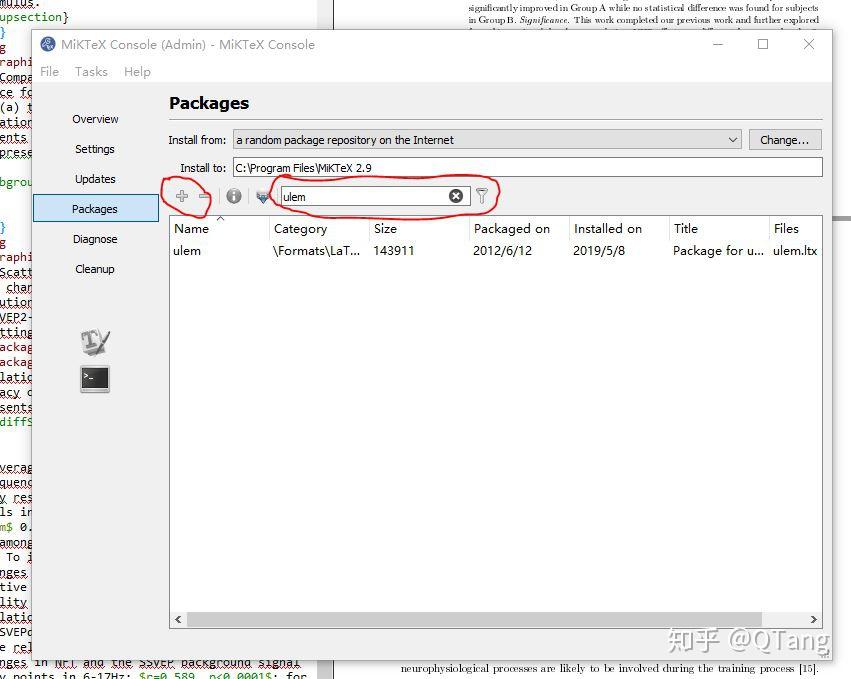Switch to the Updates page
This screenshot has width=851, height=679.
click(x=96, y=179)
